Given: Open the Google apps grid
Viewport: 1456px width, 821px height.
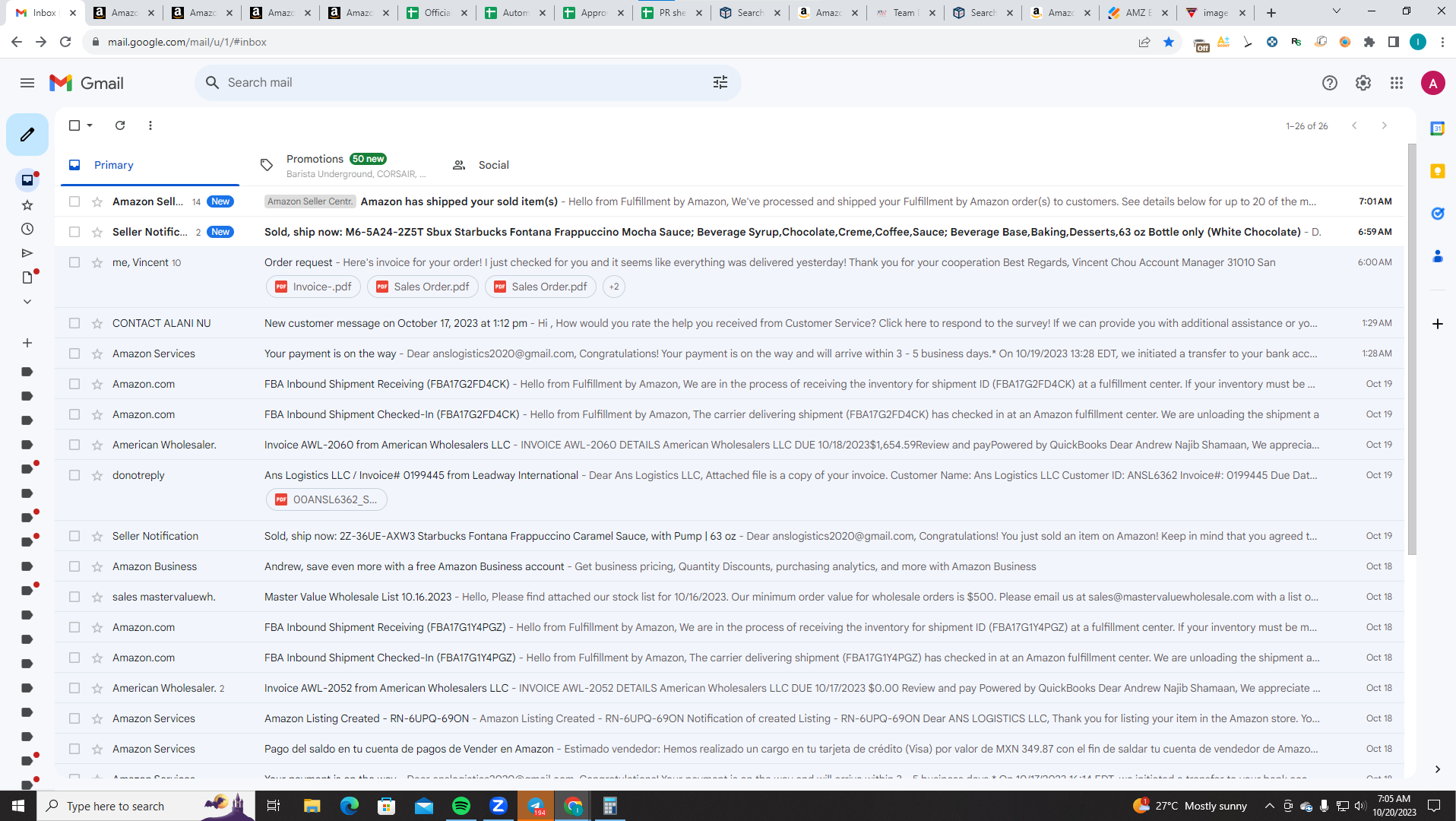Looking at the screenshot, I should coord(1397,83).
